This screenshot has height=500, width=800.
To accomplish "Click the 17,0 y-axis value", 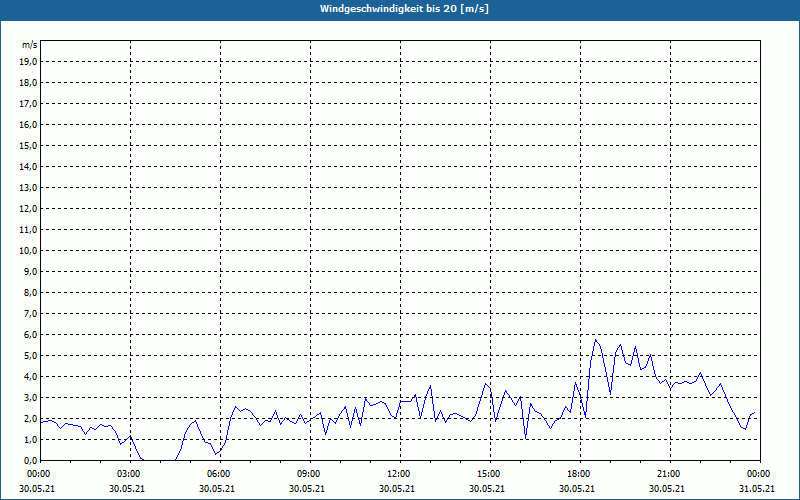I will [x=28, y=104].
